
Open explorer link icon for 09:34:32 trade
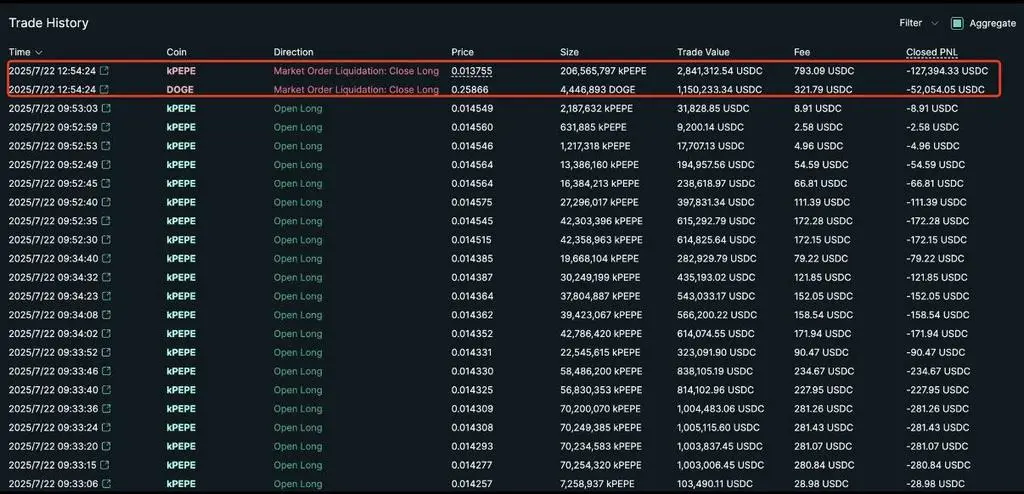point(106,278)
